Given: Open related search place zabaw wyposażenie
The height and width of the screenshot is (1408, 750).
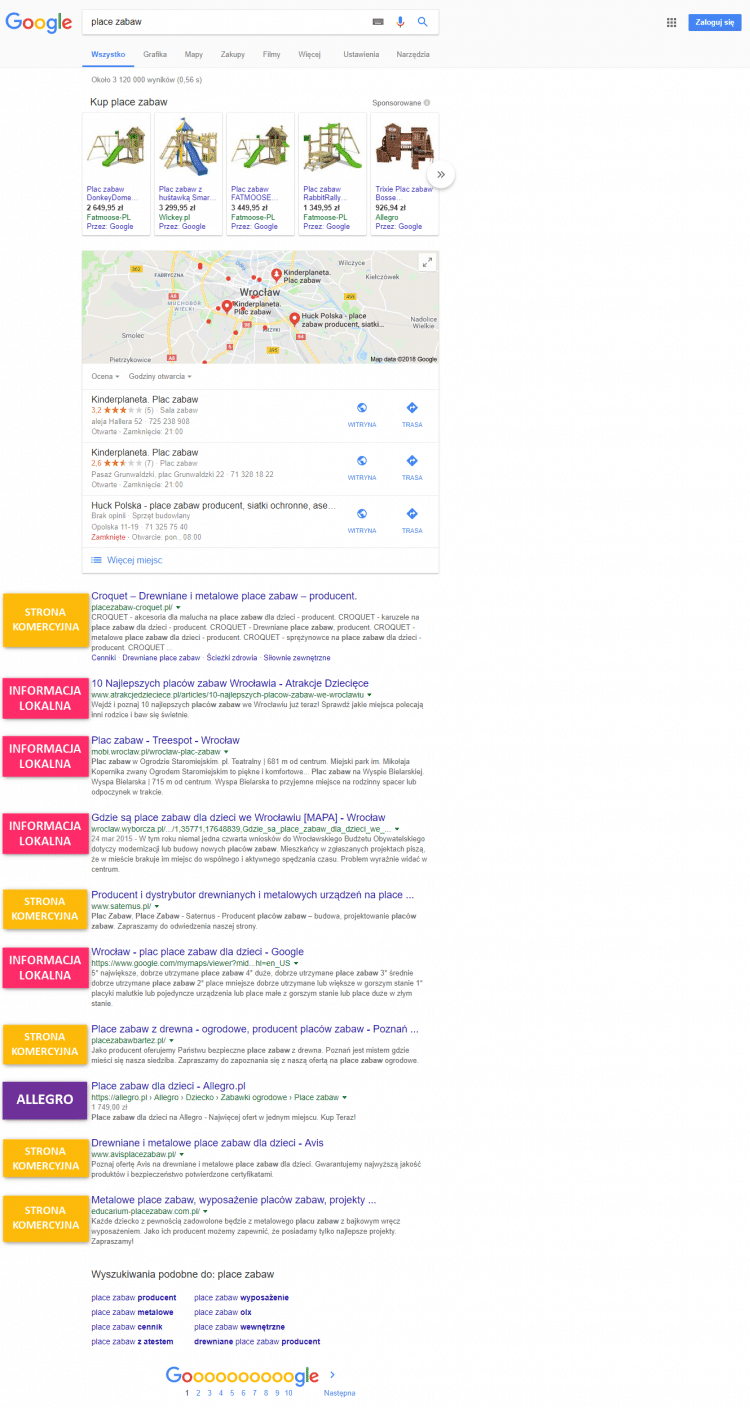Looking at the screenshot, I should tap(241, 1297).
